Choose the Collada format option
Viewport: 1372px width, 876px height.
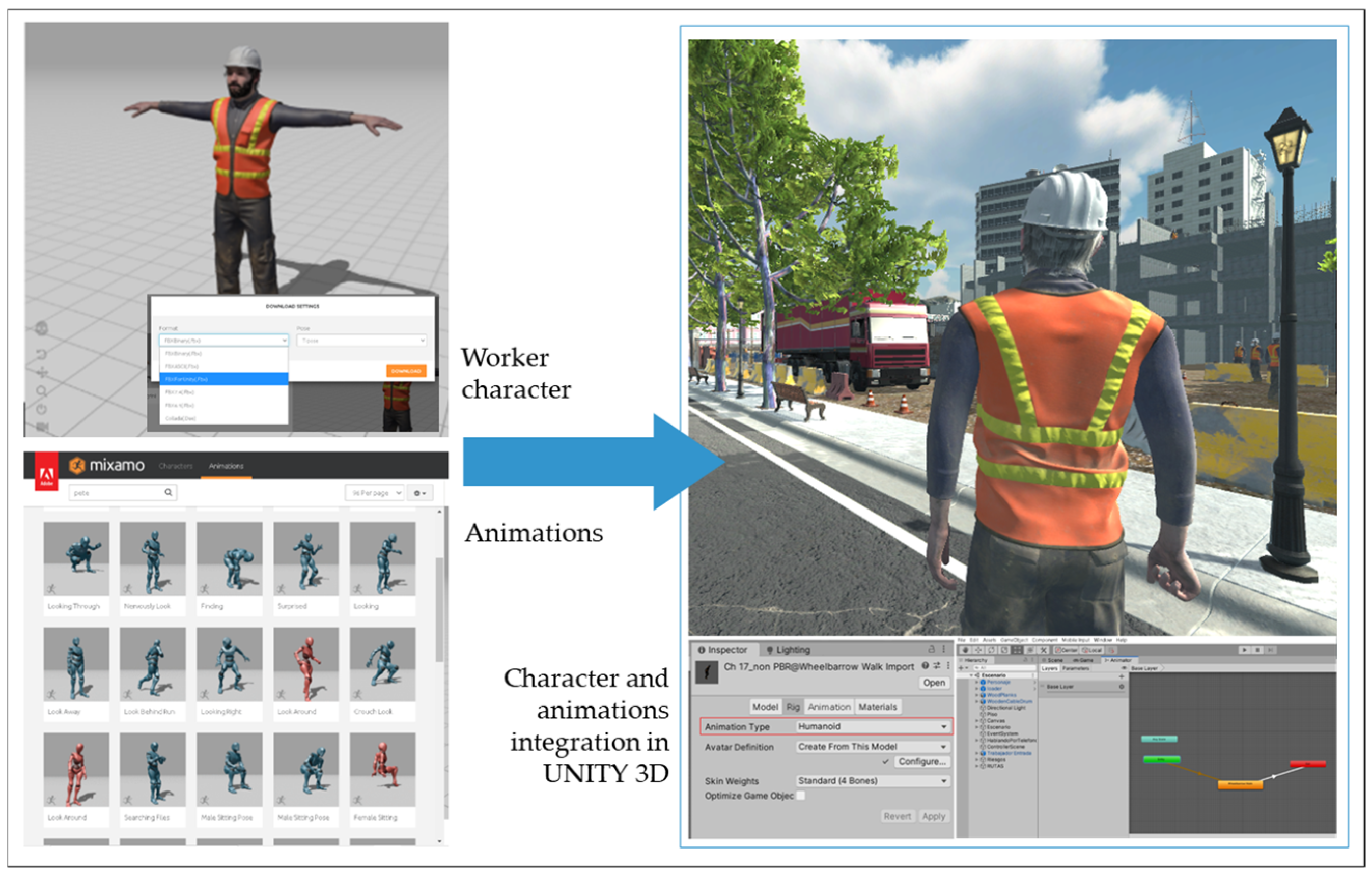click(223, 418)
